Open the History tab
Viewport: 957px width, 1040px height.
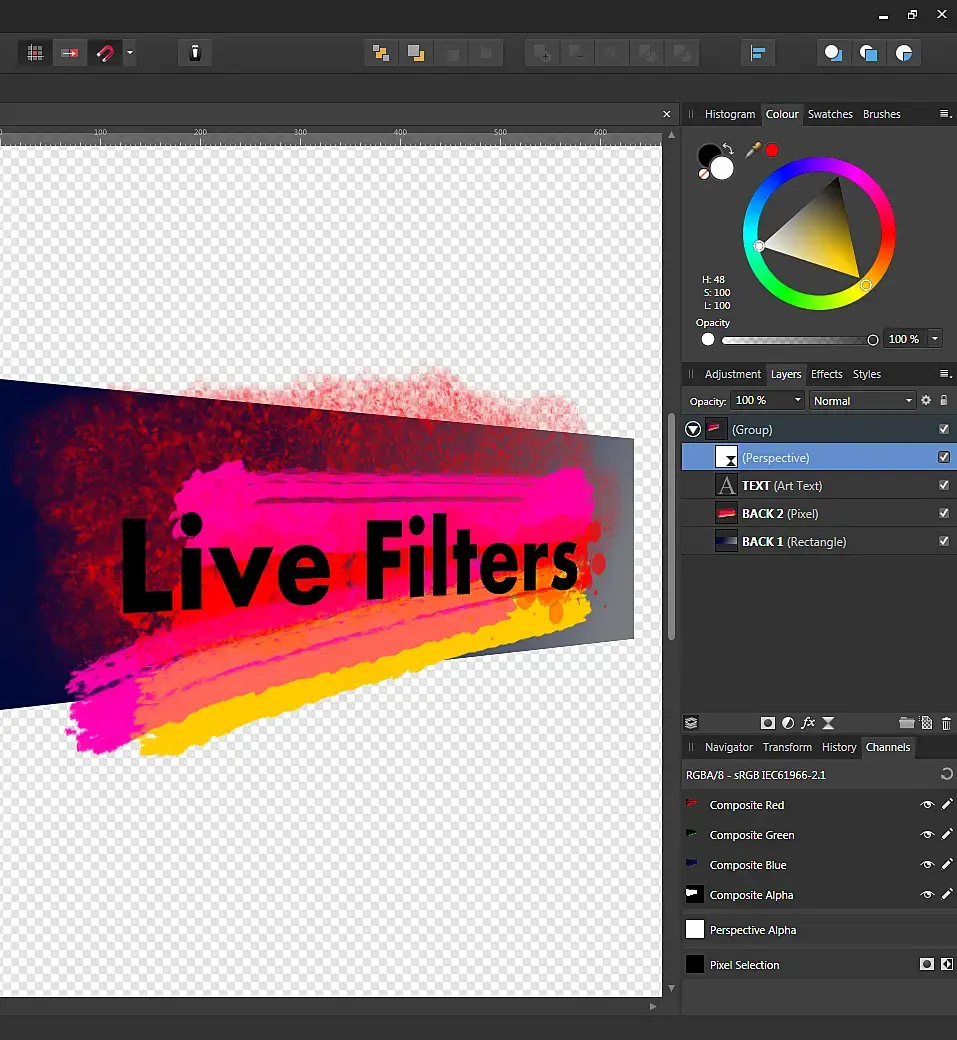click(839, 747)
